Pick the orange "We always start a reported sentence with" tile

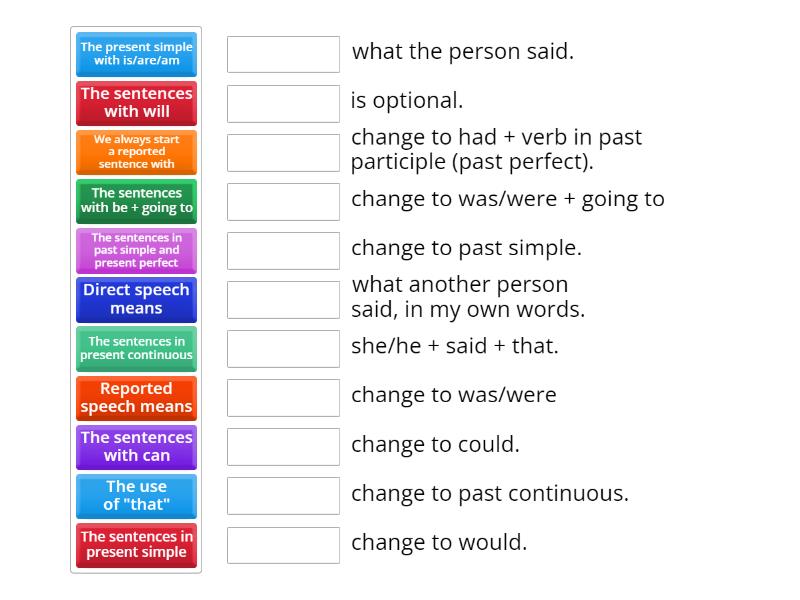[136, 152]
